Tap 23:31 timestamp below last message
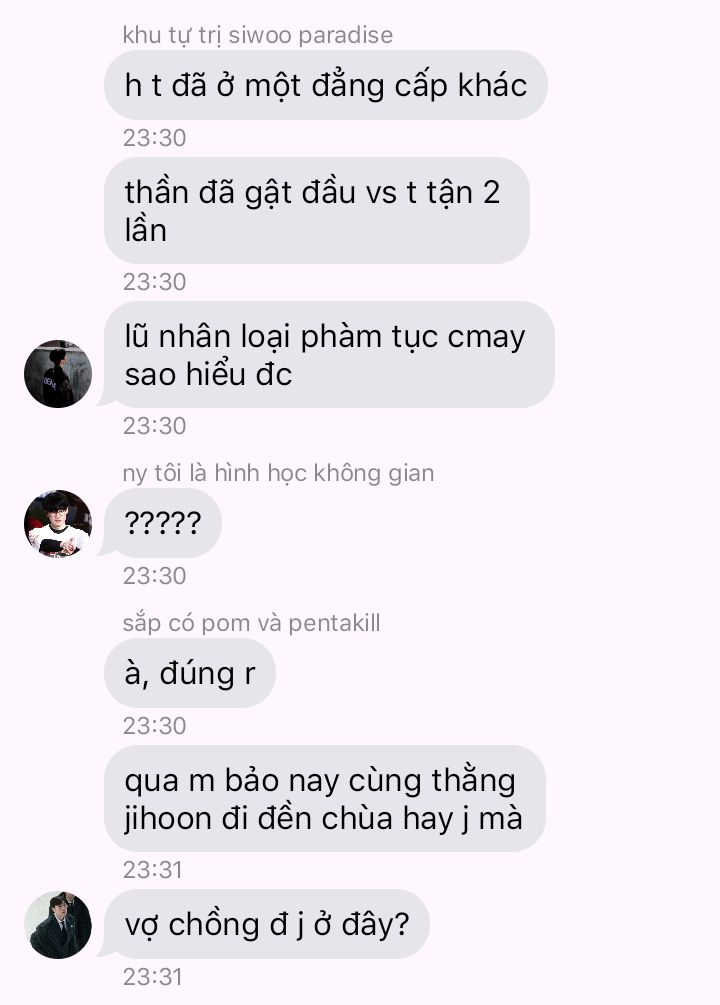Image resolution: width=720 pixels, height=1005 pixels. pyautogui.click(x=153, y=977)
